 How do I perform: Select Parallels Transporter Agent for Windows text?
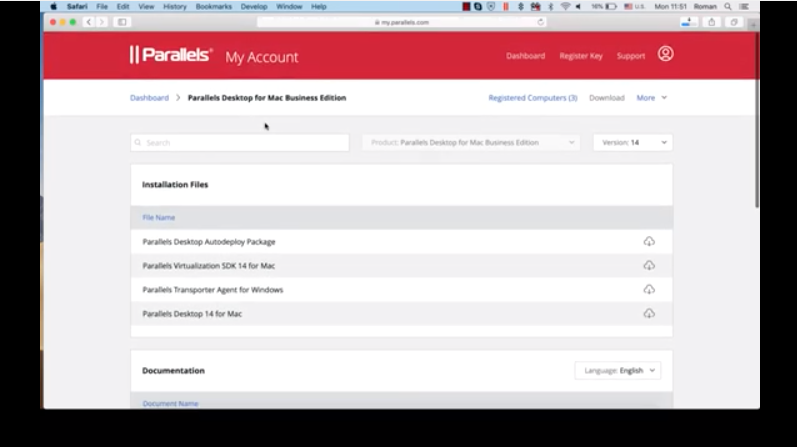pos(212,290)
